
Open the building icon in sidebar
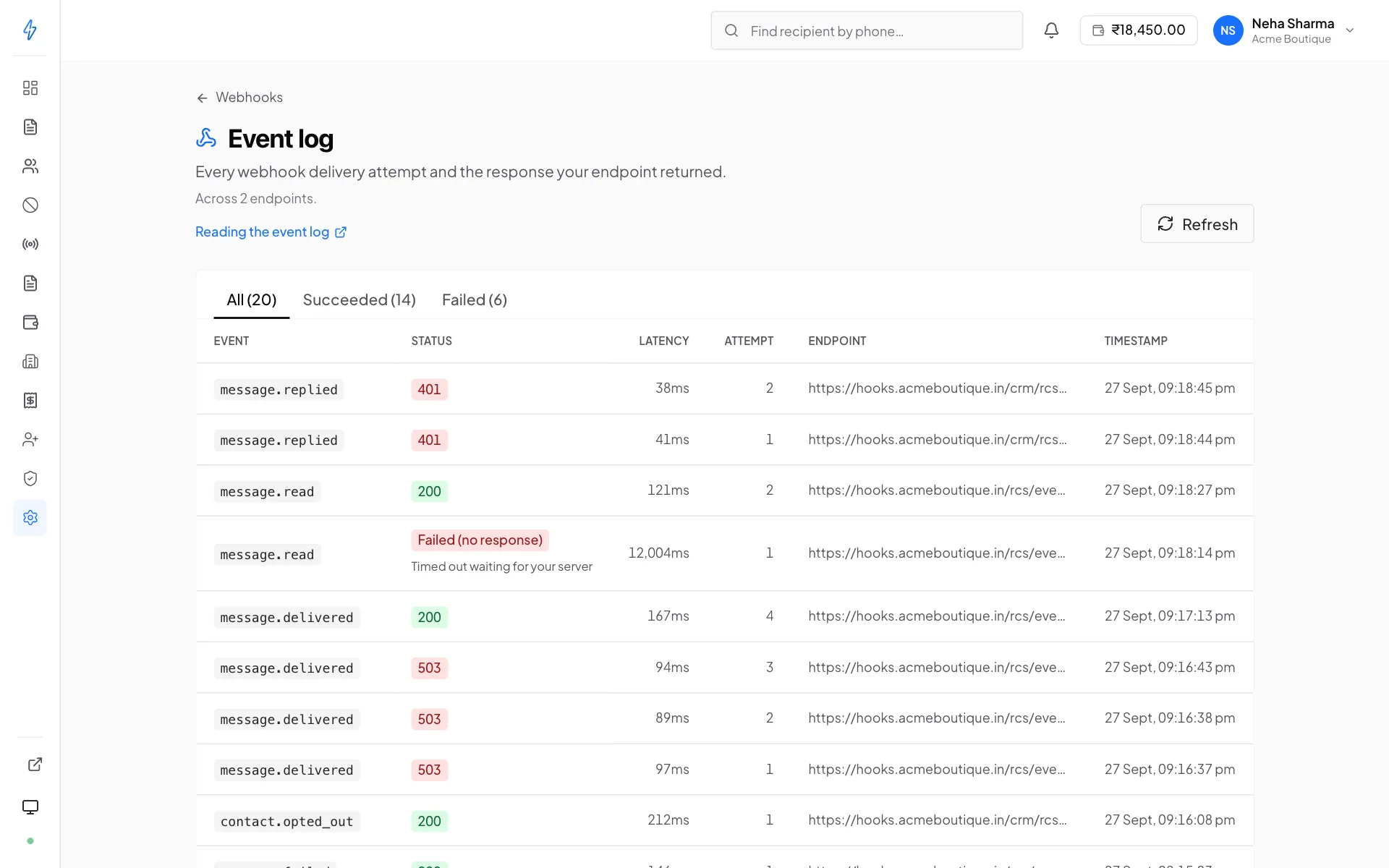click(30, 361)
